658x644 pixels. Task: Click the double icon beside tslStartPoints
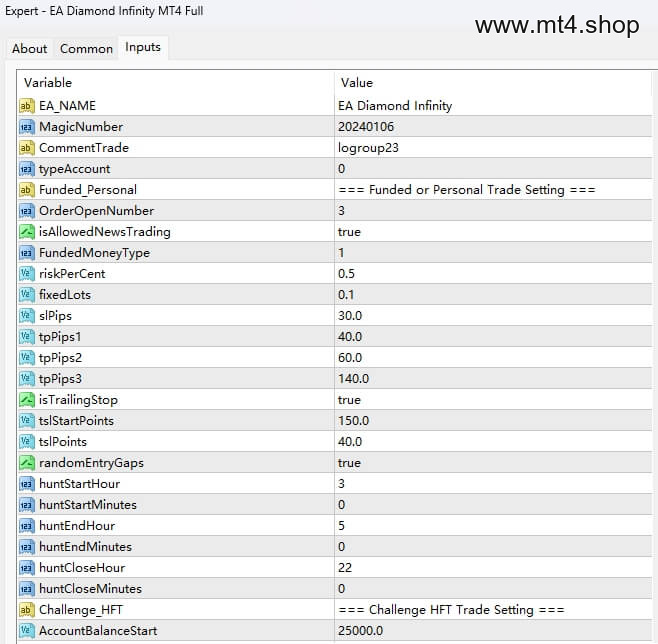pos(26,420)
